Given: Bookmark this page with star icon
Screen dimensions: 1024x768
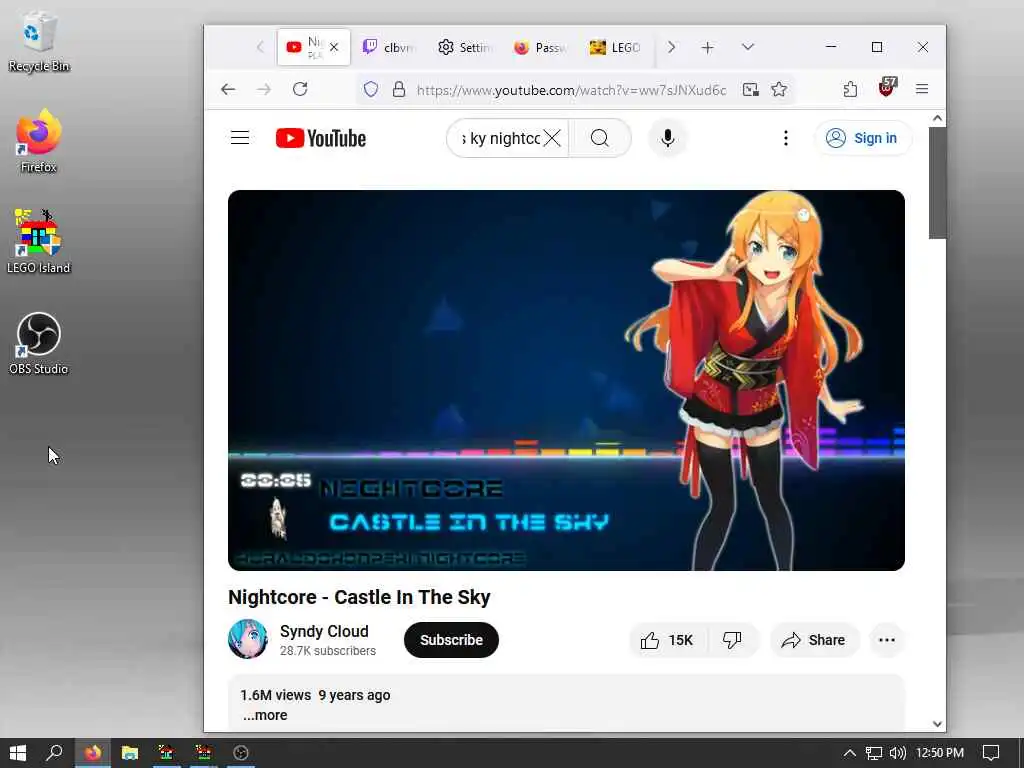Looking at the screenshot, I should click(x=779, y=89).
